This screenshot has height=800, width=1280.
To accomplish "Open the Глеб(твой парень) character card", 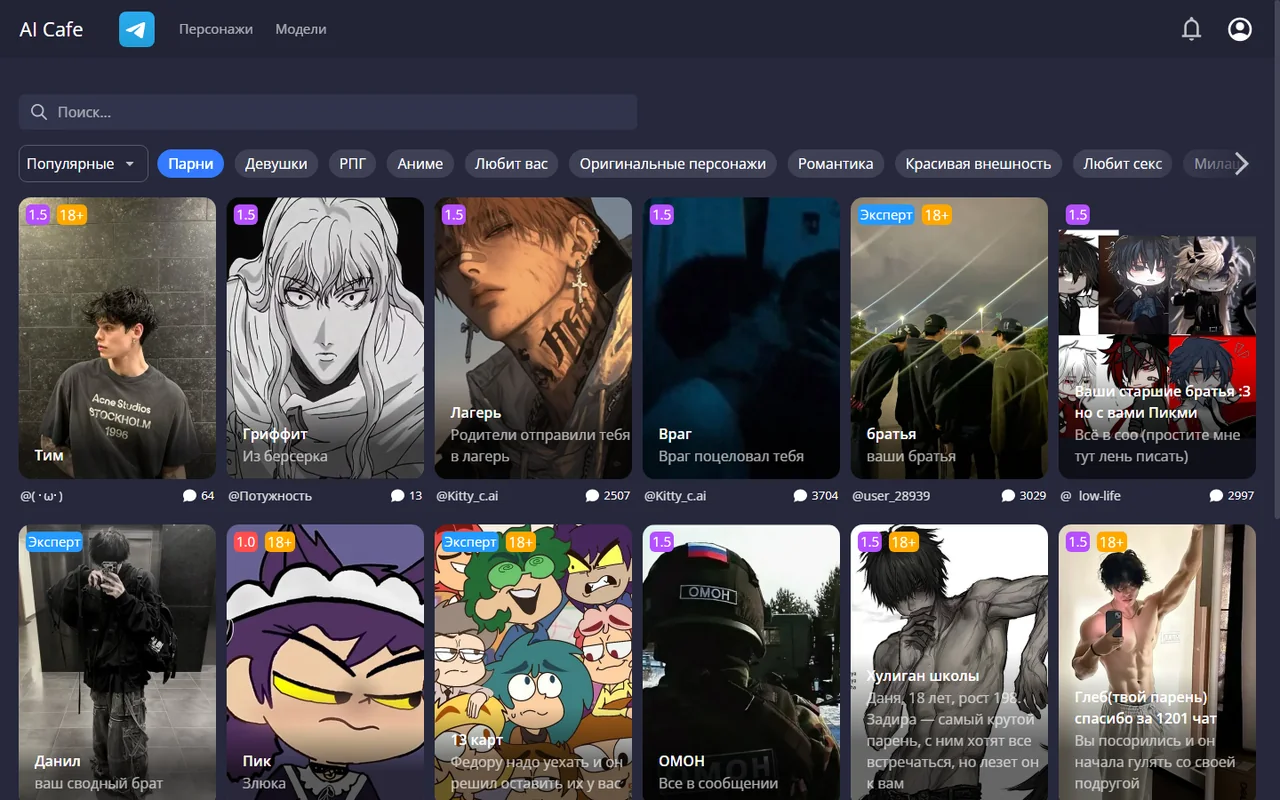I will tap(1157, 662).
